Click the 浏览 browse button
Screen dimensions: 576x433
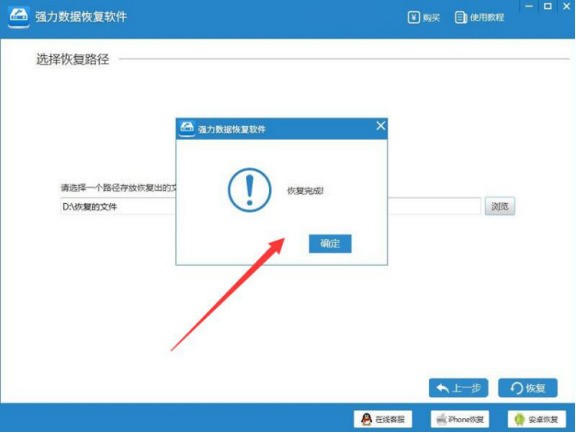[500, 206]
